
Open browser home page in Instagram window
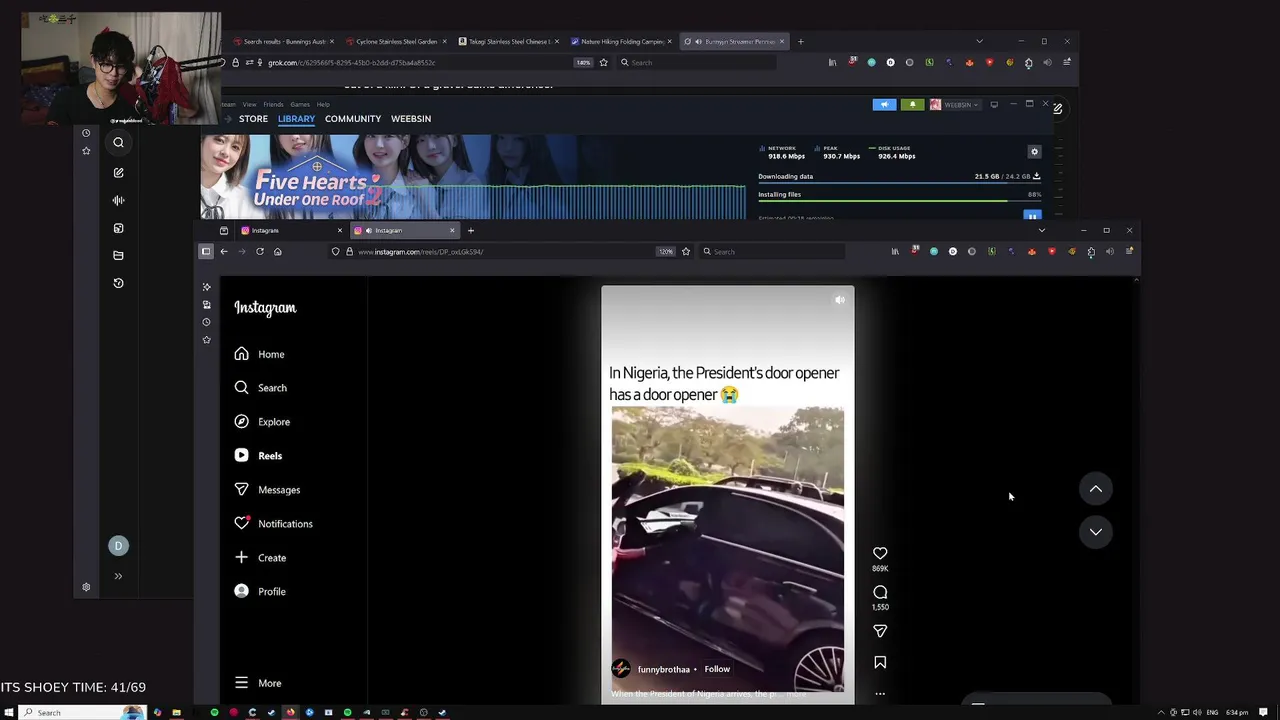click(x=278, y=252)
